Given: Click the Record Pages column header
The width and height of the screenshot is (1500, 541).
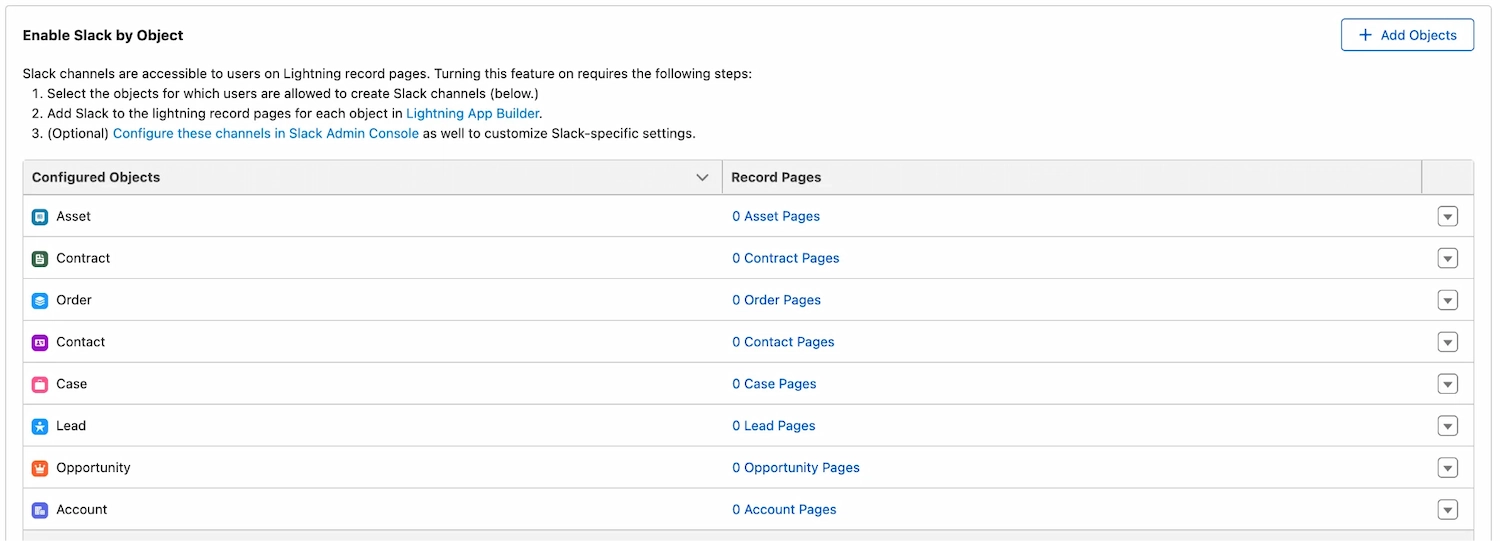Looking at the screenshot, I should 1071,177.
